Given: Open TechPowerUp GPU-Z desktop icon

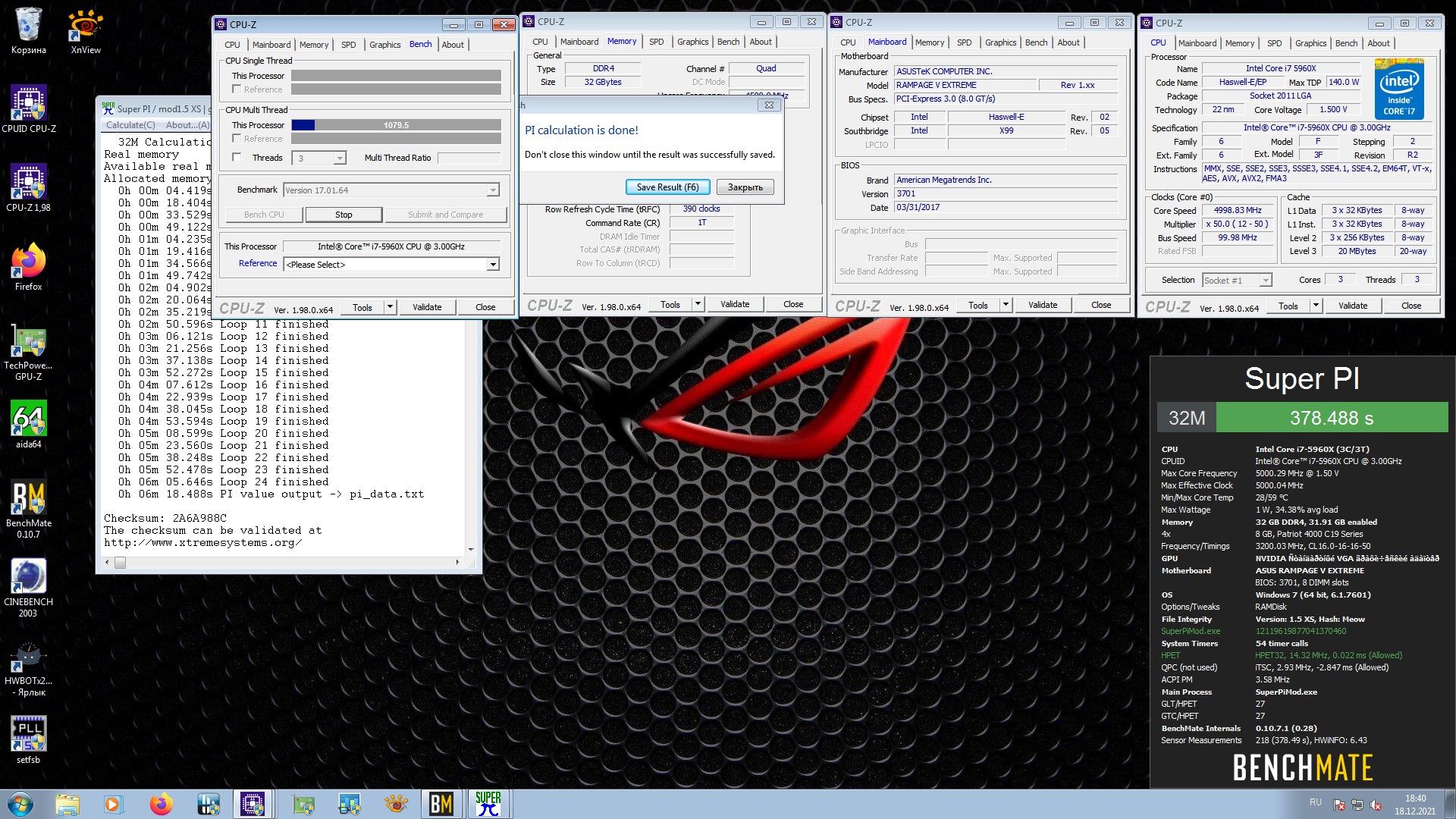Looking at the screenshot, I should click(x=28, y=352).
